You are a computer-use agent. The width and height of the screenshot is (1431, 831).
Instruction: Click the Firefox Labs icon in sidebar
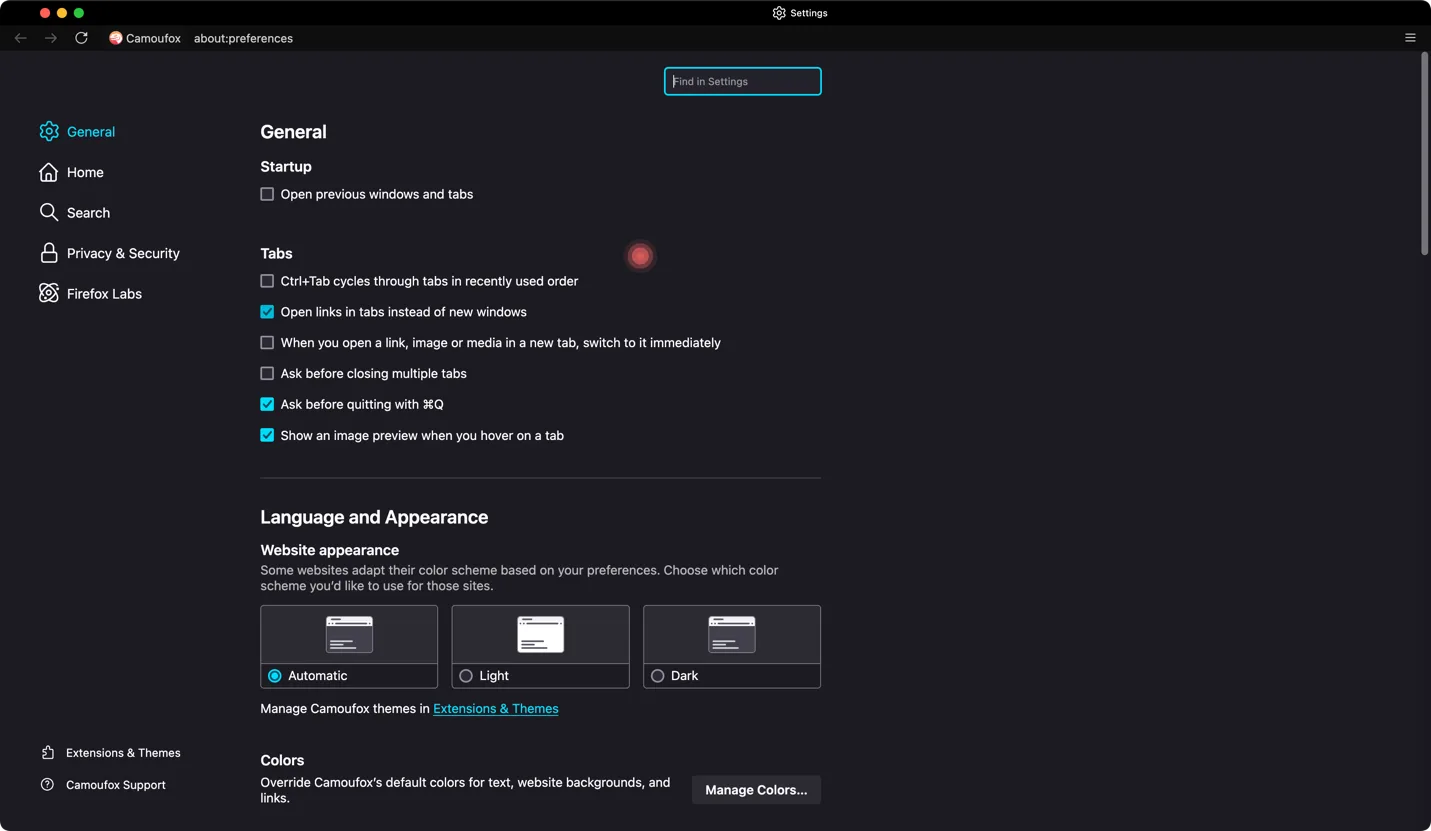point(49,293)
